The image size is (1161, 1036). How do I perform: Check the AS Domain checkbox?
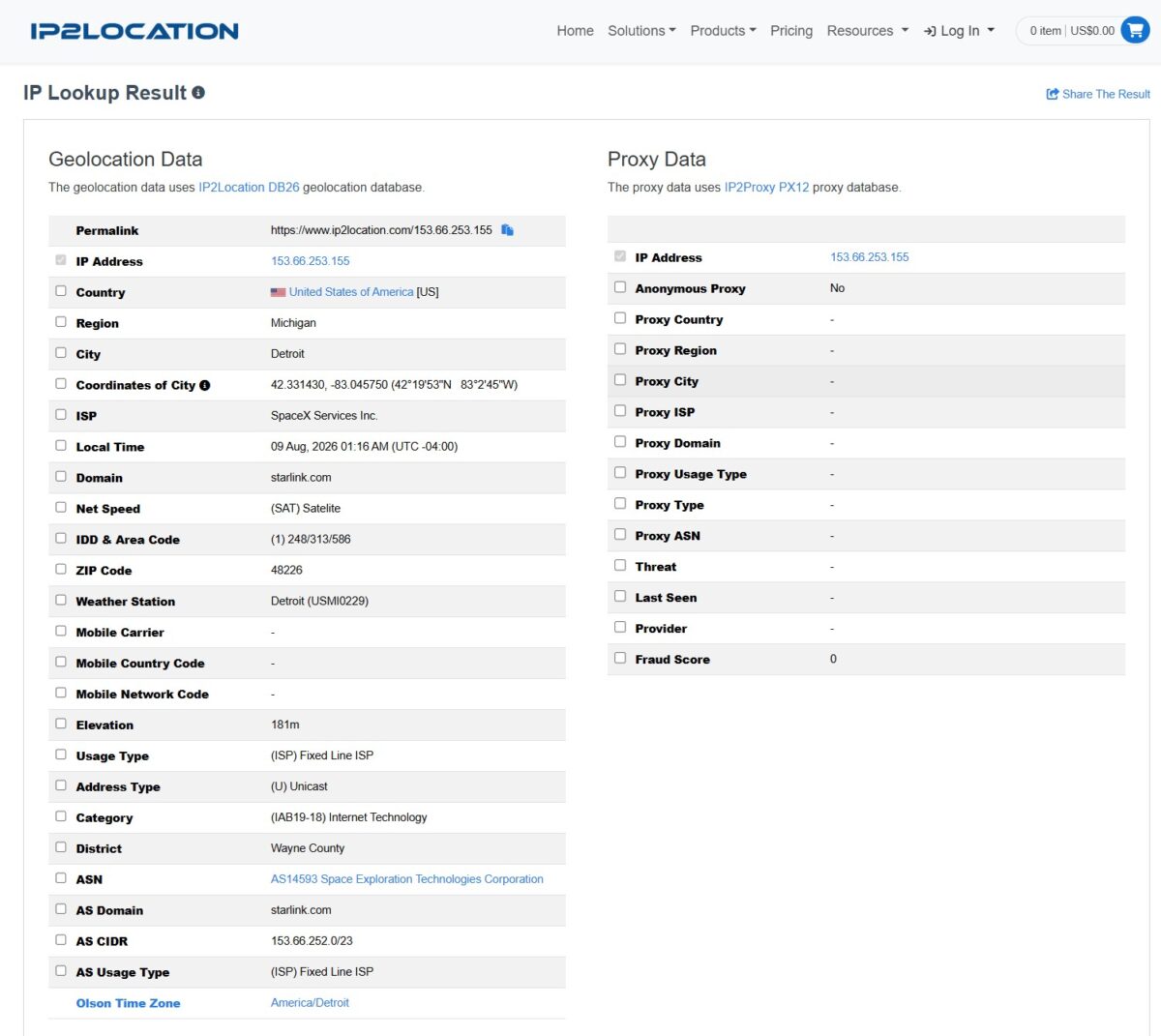pos(61,909)
